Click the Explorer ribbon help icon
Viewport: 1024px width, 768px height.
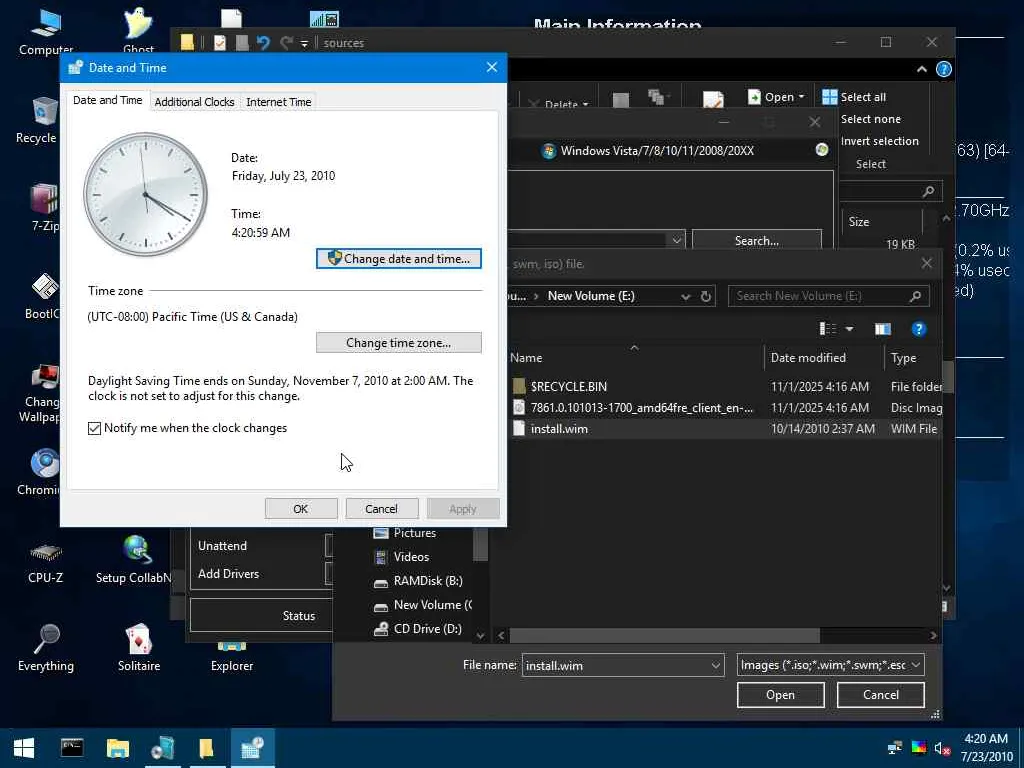click(x=944, y=69)
